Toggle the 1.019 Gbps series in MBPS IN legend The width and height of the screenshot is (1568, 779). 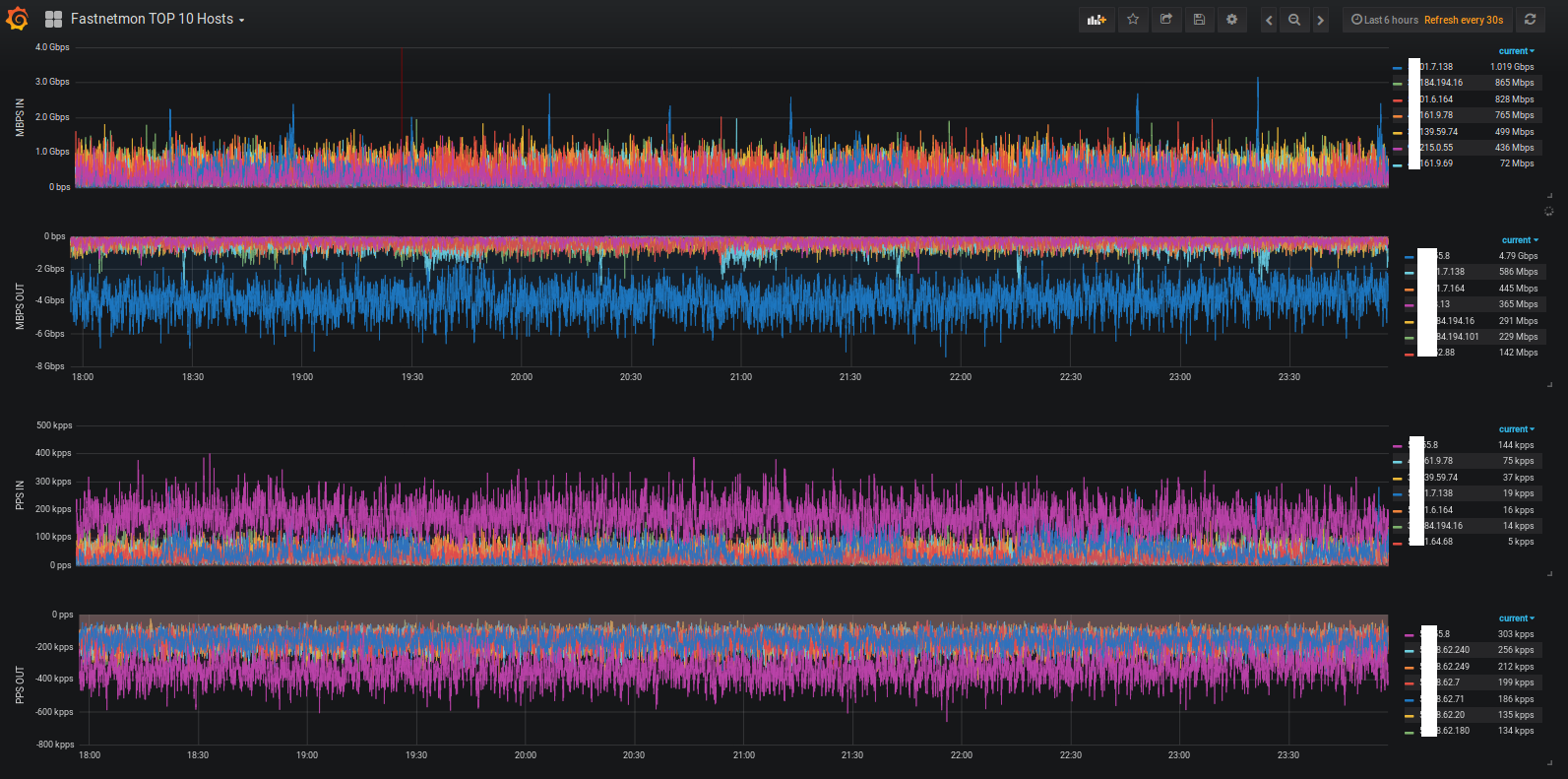(x=1435, y=67)
